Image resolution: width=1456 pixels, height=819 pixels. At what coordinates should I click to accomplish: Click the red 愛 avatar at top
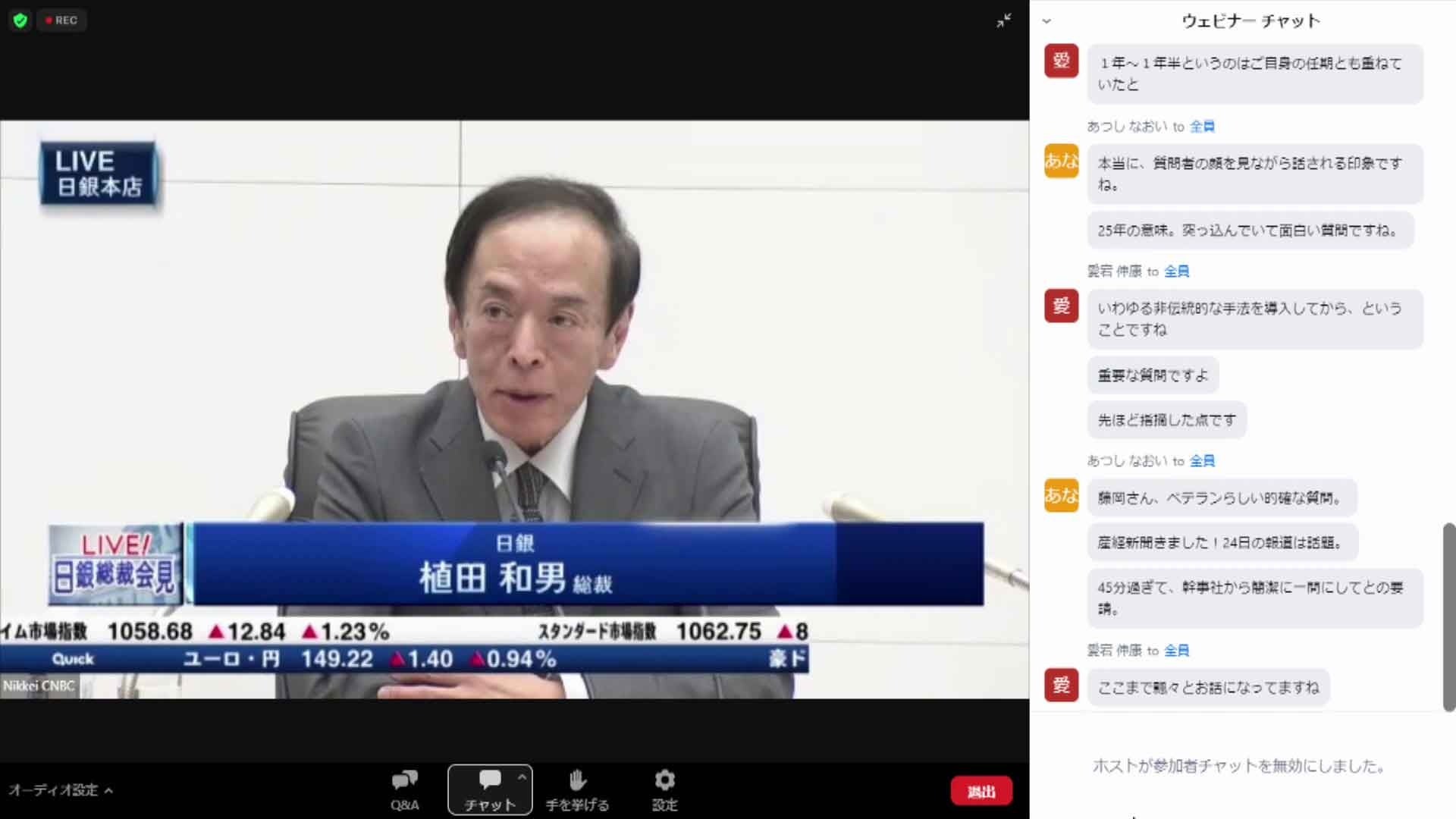[x=1061, y=61]
